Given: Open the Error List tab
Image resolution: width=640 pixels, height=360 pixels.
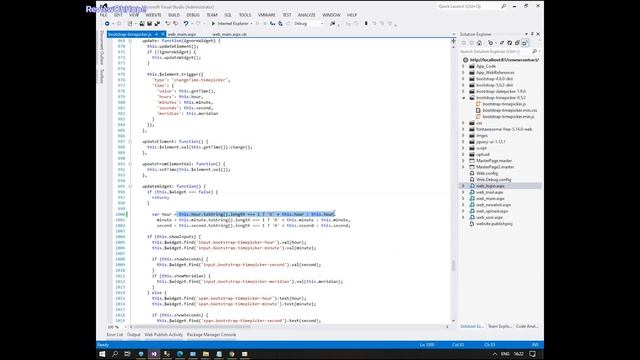Looking at the screenshot, I should pyautogui.click(x=115, y=335).
